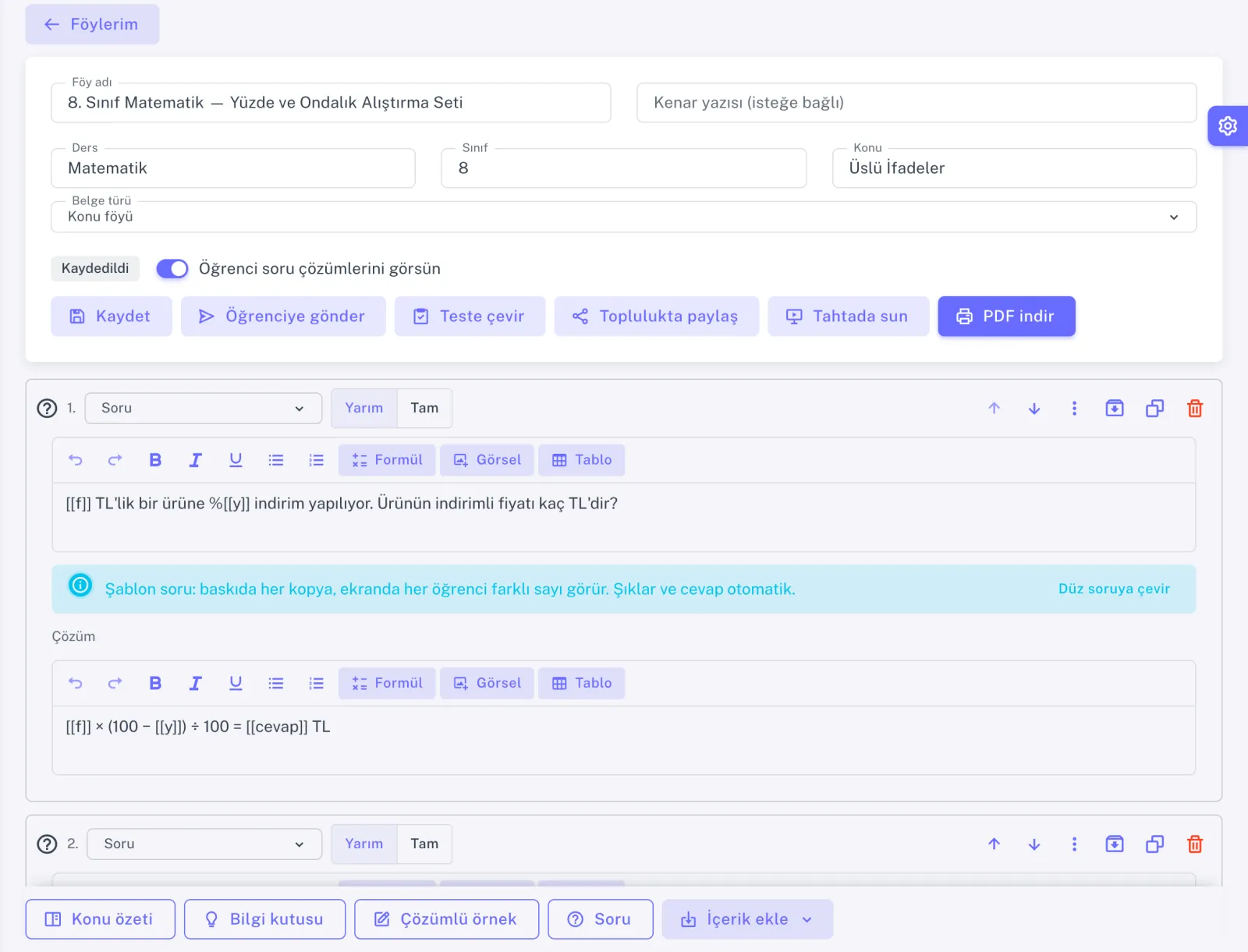
Task: Insert bullet list in question 1 editor
Action: pyautogui.click(x=276, y=460)
